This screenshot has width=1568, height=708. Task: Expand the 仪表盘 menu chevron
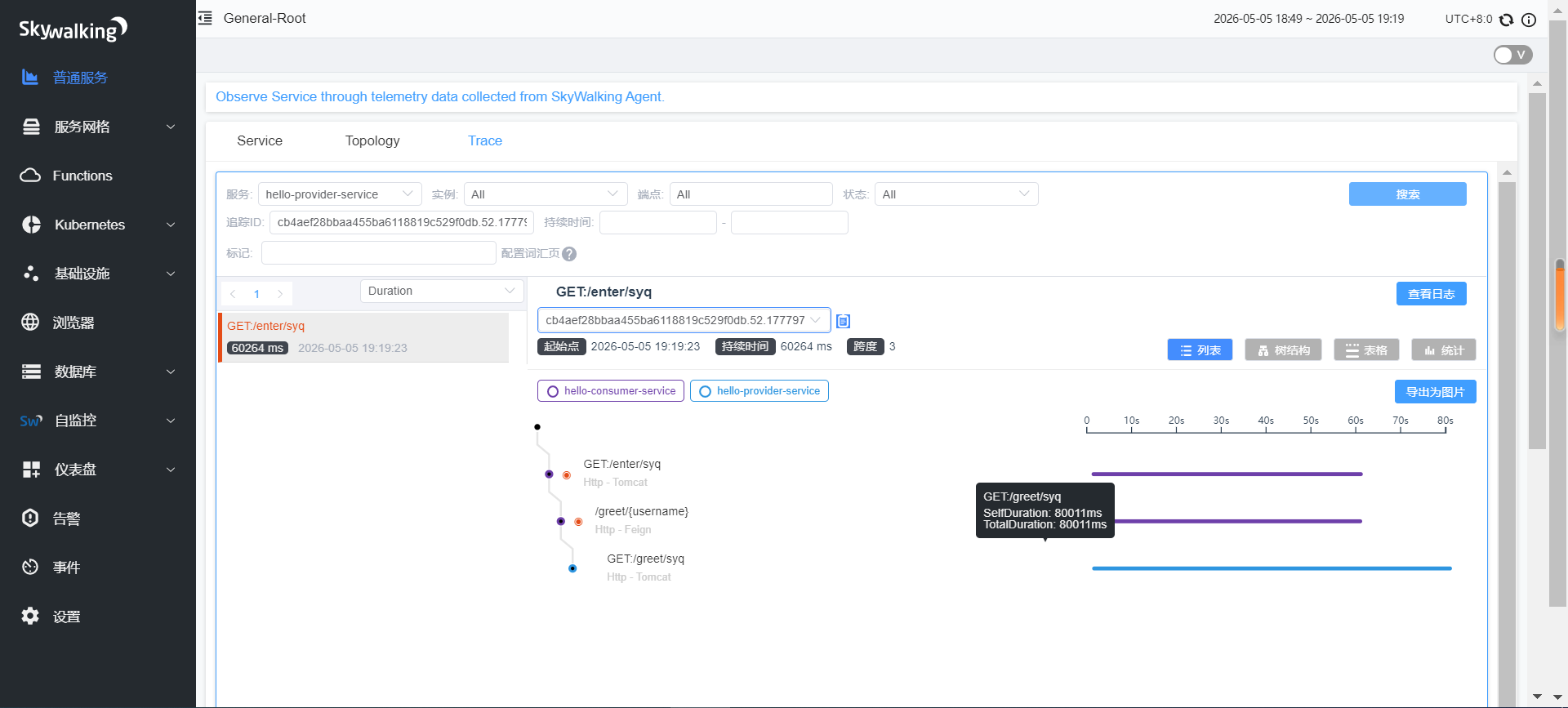(x=171, y=470)
